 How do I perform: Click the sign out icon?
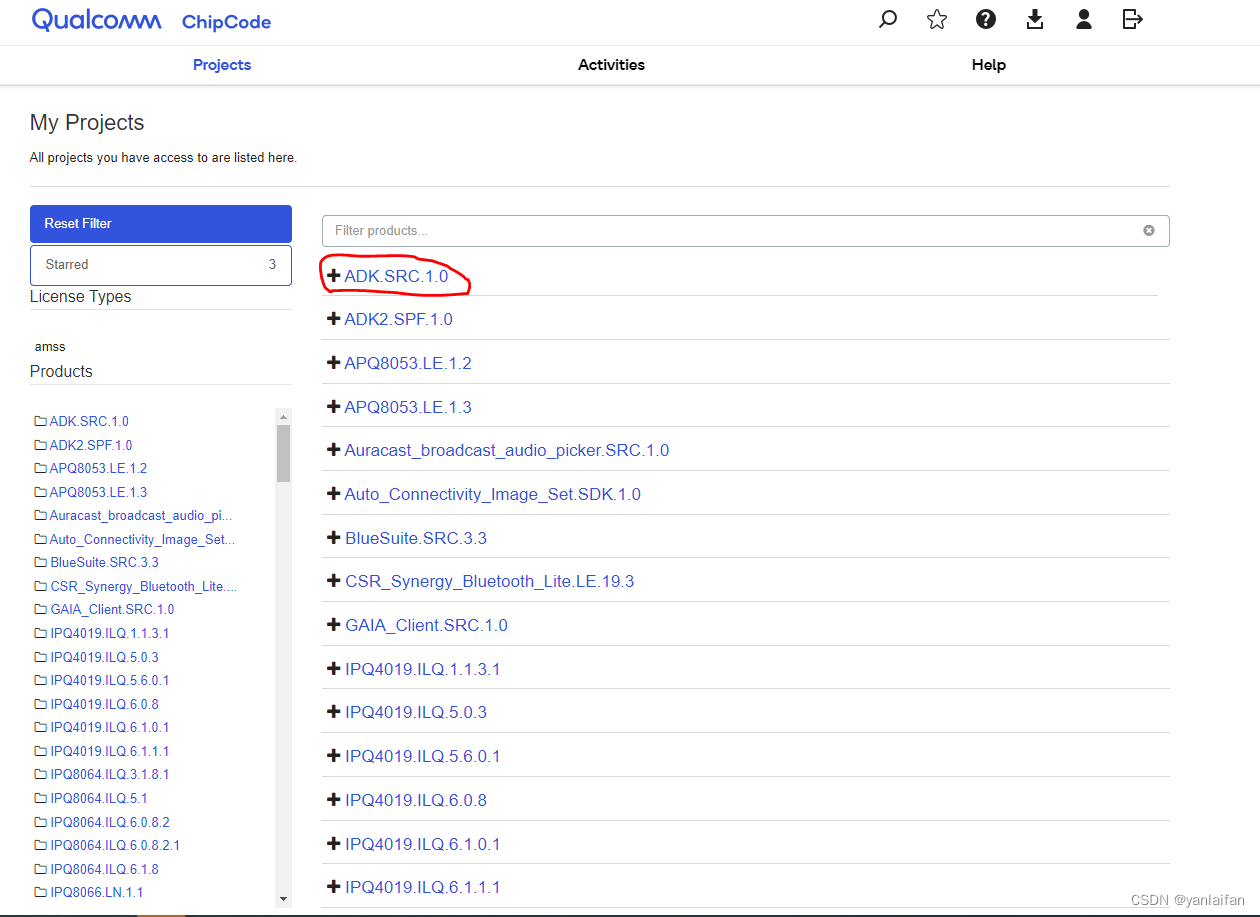[x=1133, y=19]
